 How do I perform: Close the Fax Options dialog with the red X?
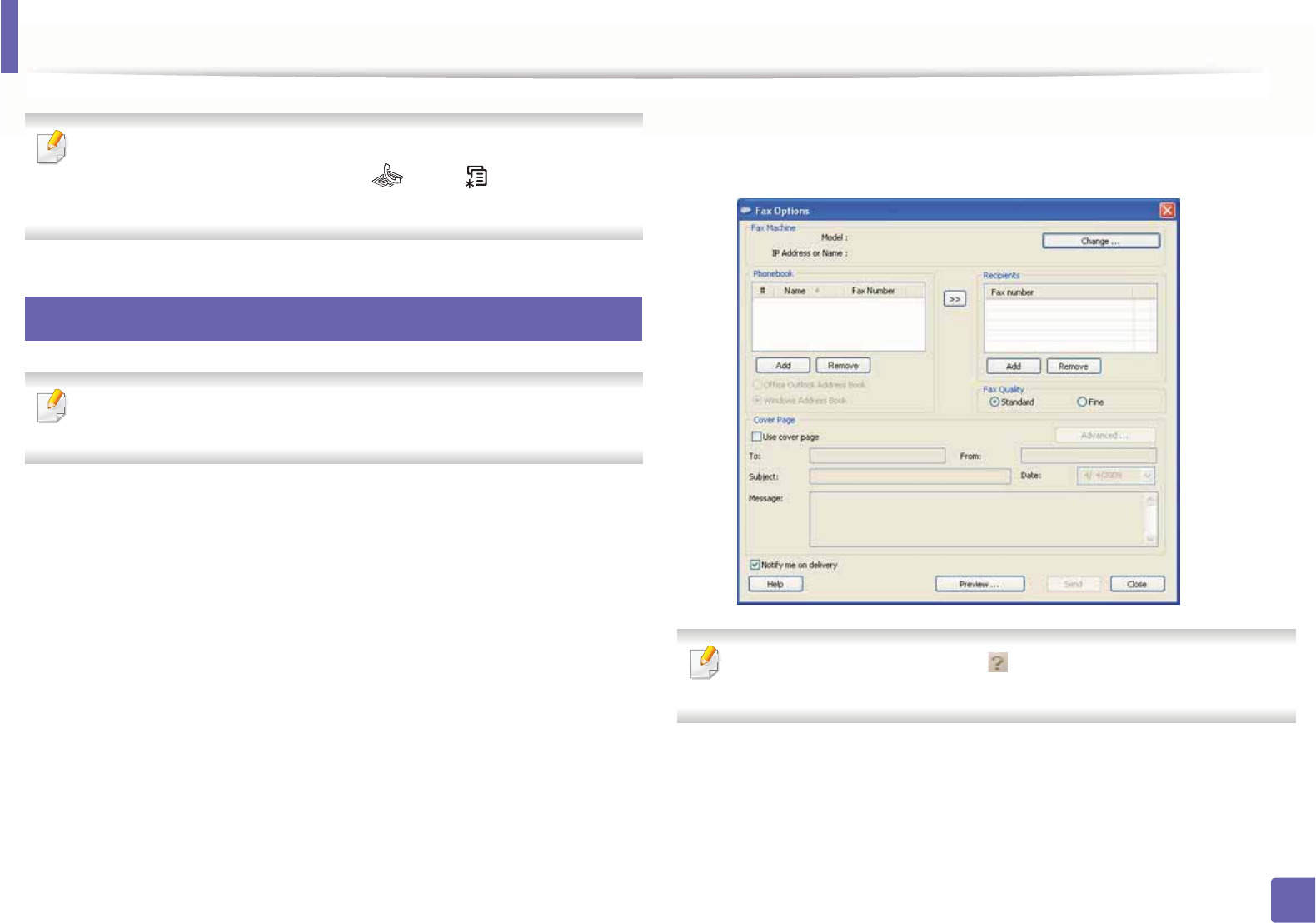pos(1167,210)
